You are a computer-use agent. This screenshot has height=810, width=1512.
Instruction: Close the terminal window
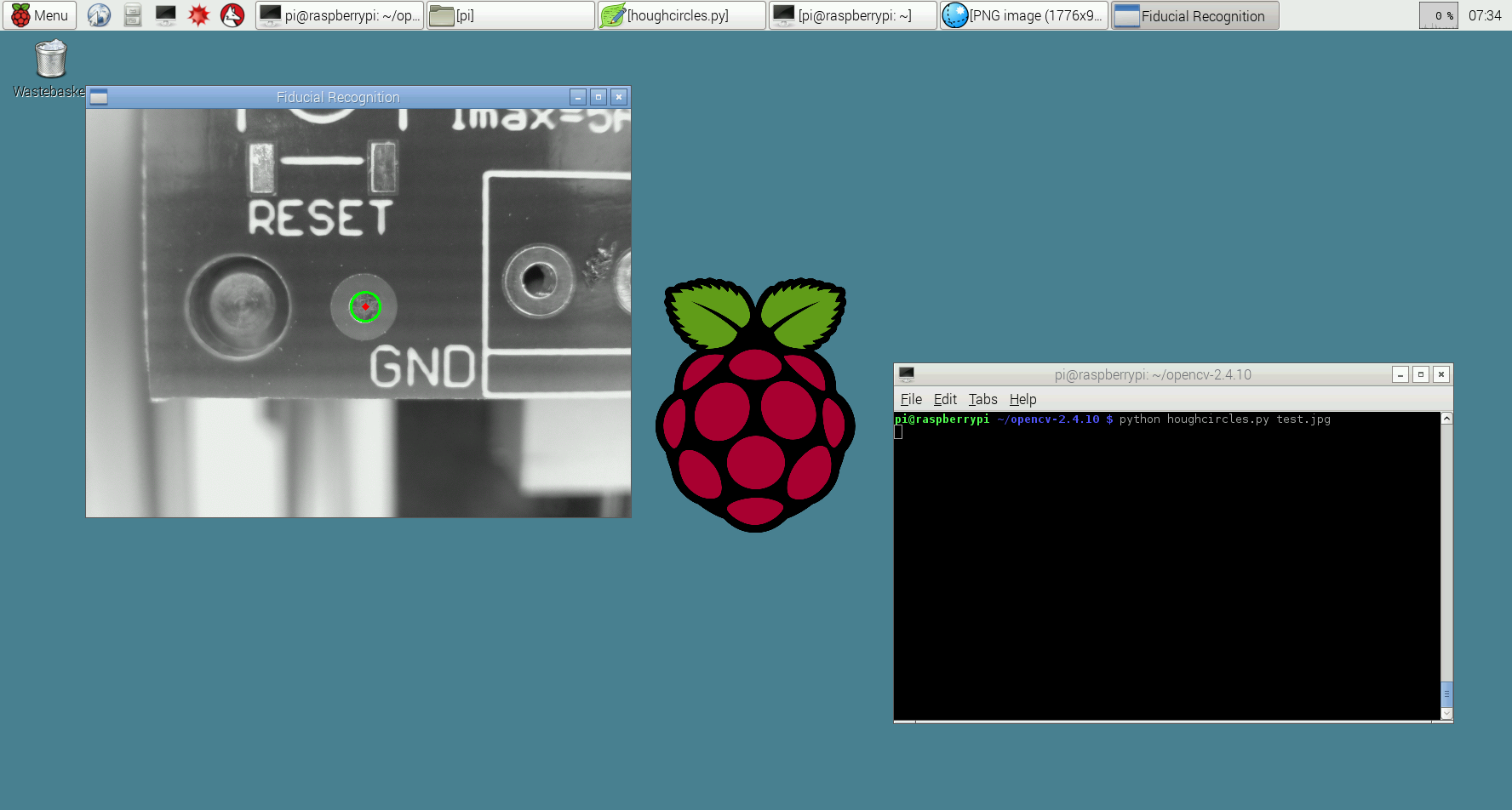1441,374
